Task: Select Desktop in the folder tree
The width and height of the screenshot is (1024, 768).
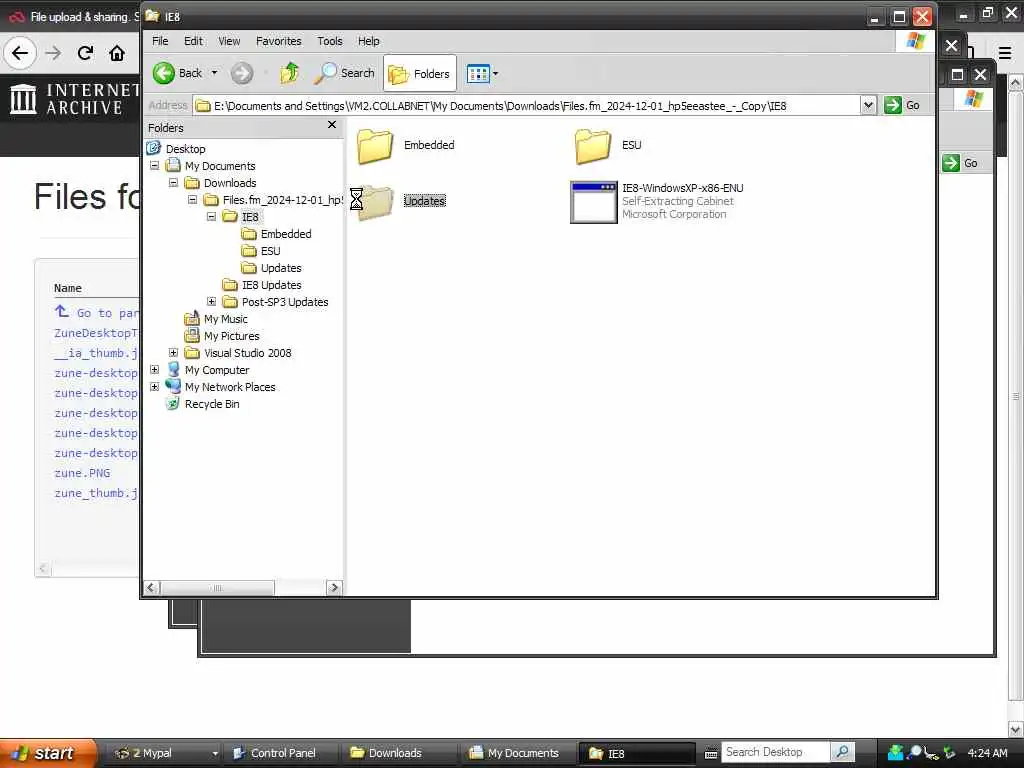Action: pos(185,149)
